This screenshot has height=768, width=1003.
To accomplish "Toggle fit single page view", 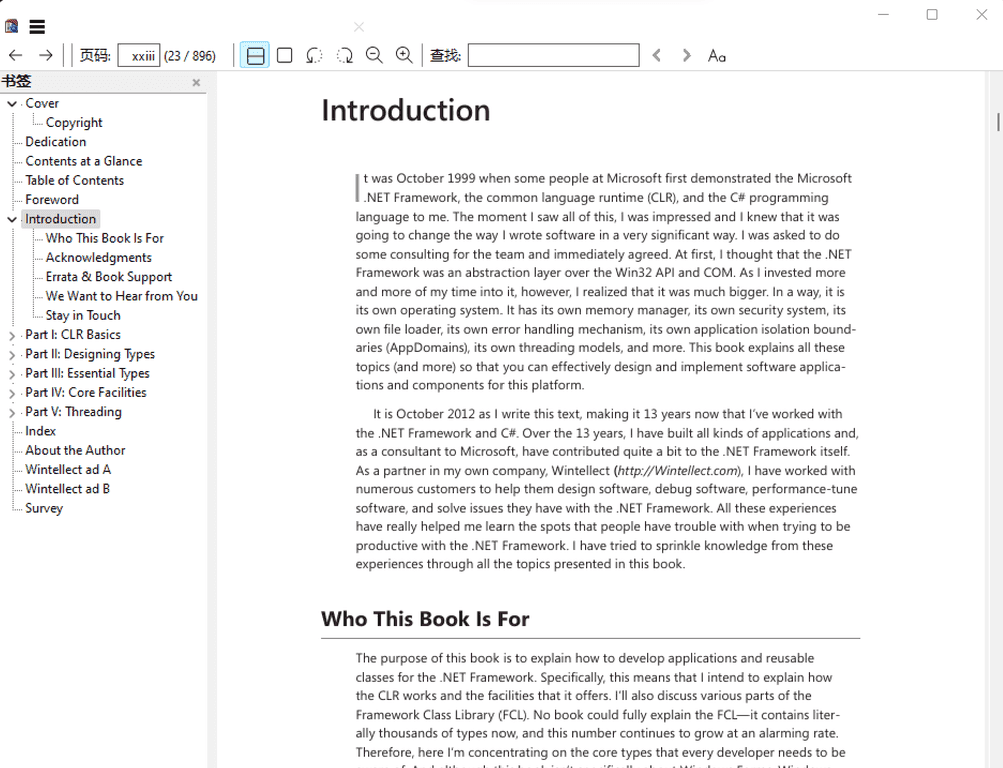I will [285, 56].
